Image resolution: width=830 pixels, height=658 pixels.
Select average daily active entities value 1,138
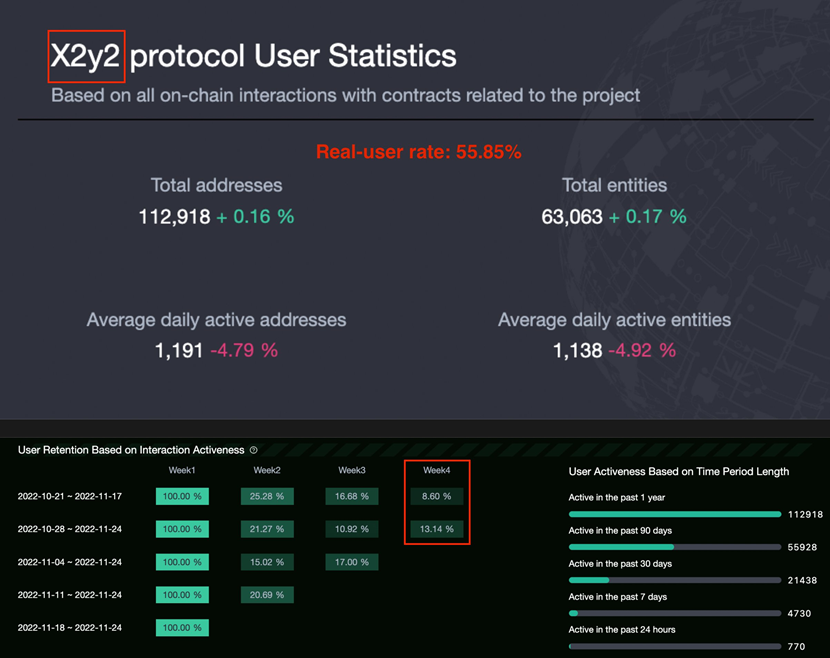click(x=578, y=350)
